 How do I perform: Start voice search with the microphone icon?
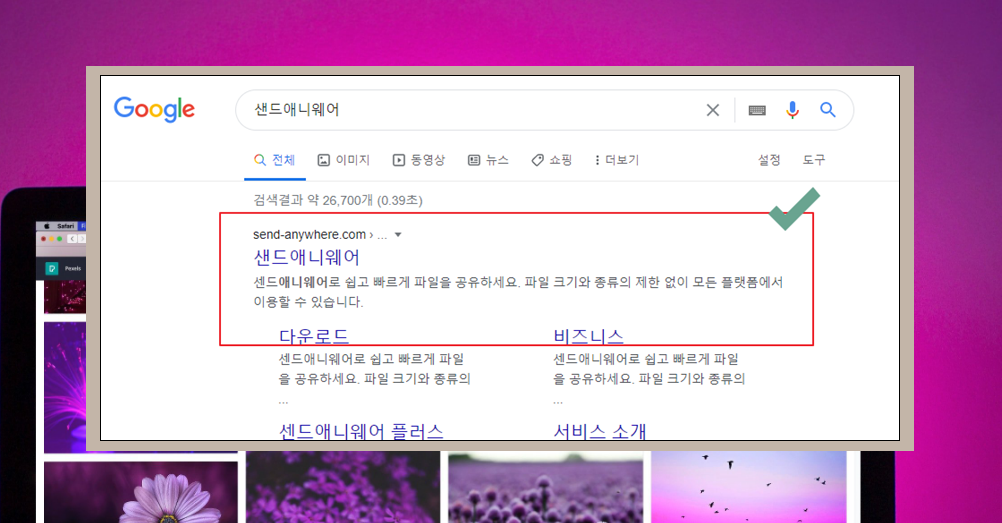point(792,110)
